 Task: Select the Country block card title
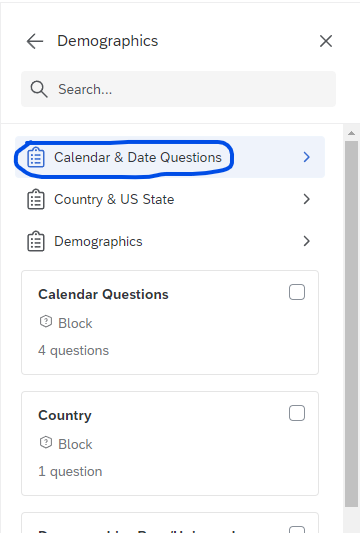(65, 415)
